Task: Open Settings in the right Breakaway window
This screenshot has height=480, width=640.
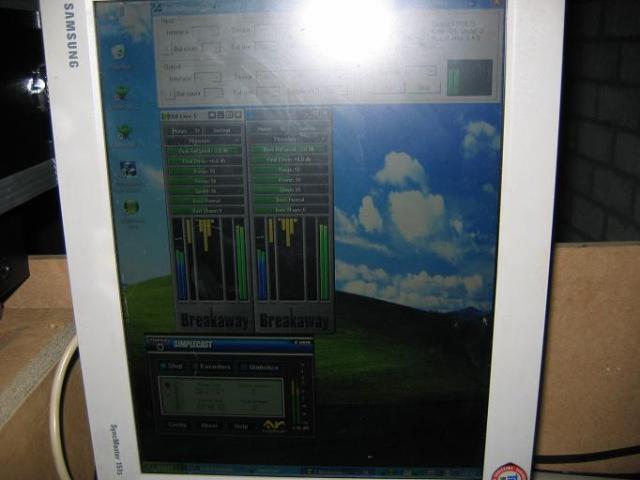Action: click(x=307, y=129)
